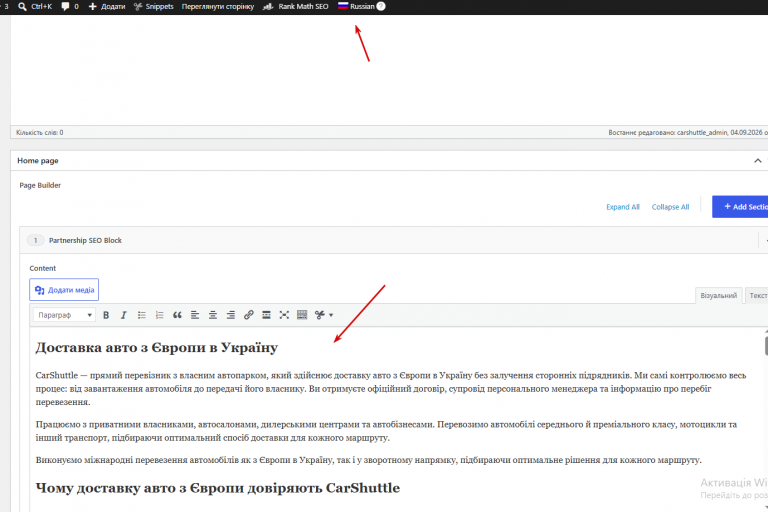Open the Snippets menu in admin bar
The image size is (768, 512).
[x=153, y=6]
